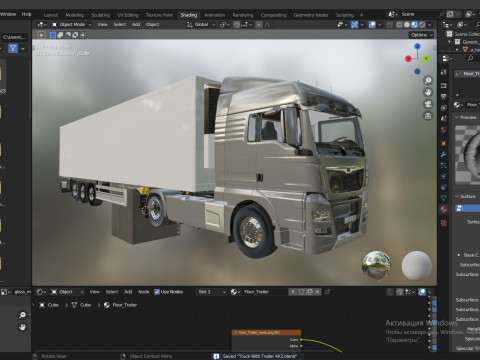Open the World properties tab
The height and width of the screenshot is (360, 480).
point(443,130)
